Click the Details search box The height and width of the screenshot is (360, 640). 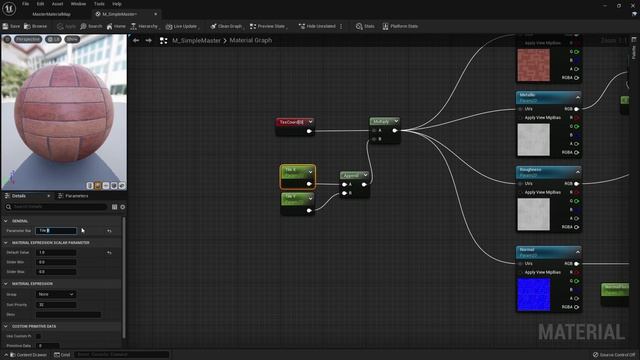[x=56, y=207]
